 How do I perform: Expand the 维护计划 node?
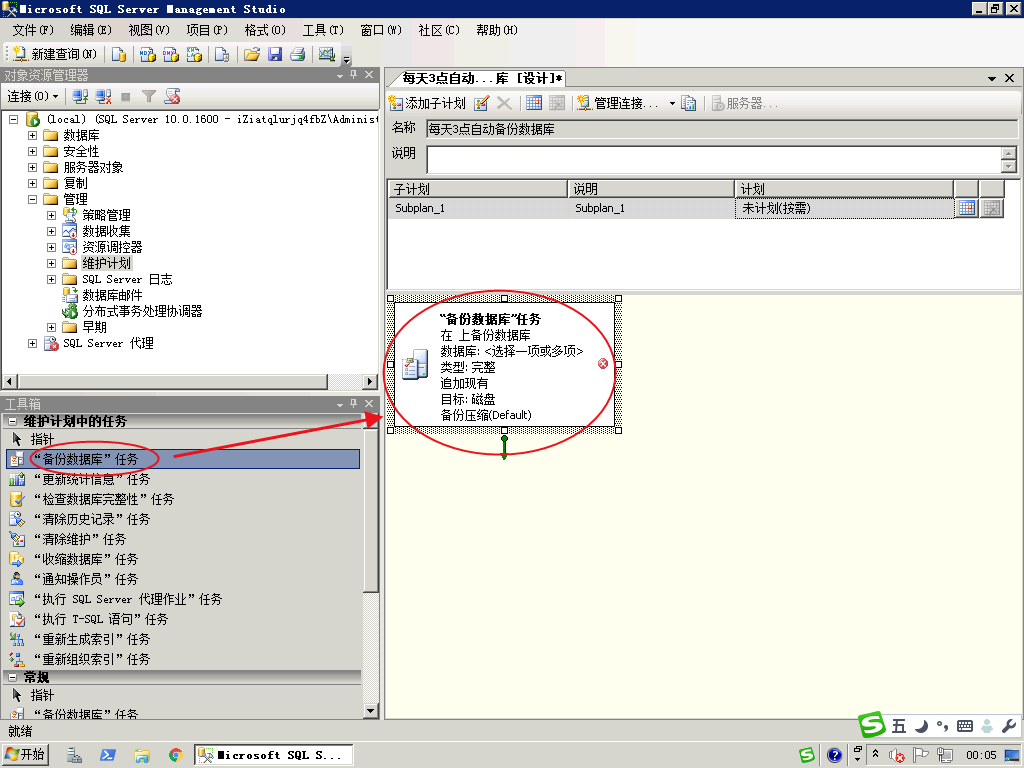click(51, 263)
